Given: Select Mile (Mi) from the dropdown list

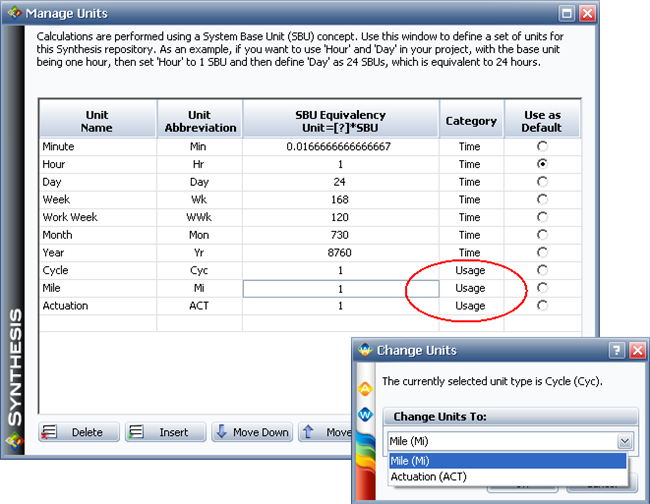Looking at the screenshot, I should pos(506,460).
